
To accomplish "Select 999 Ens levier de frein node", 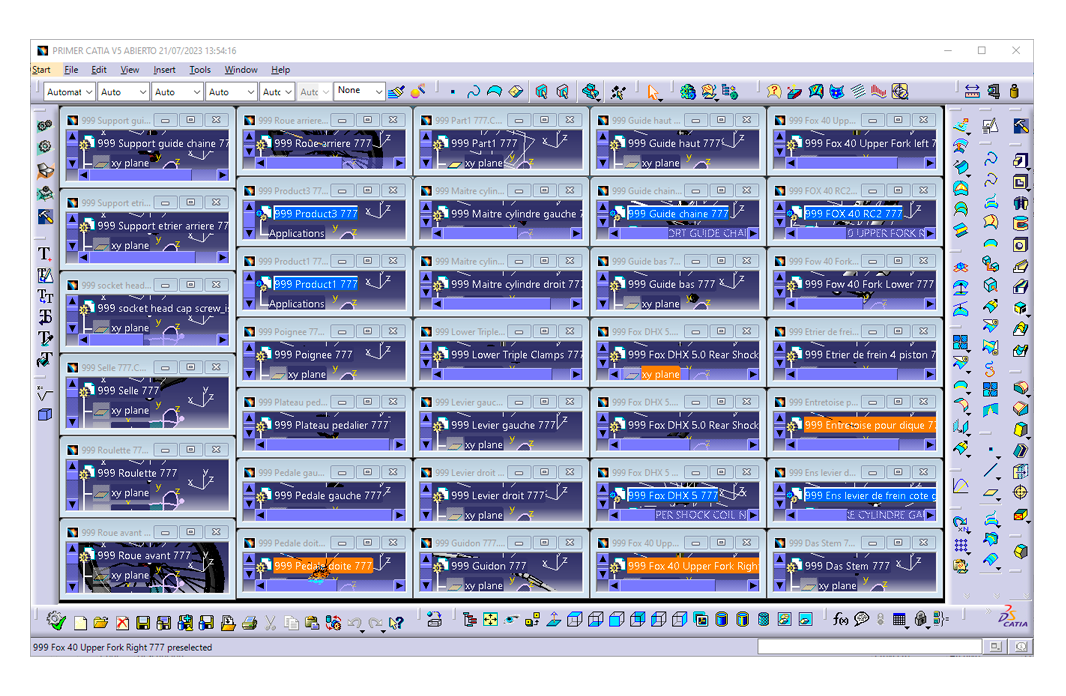I will (870, 495).
